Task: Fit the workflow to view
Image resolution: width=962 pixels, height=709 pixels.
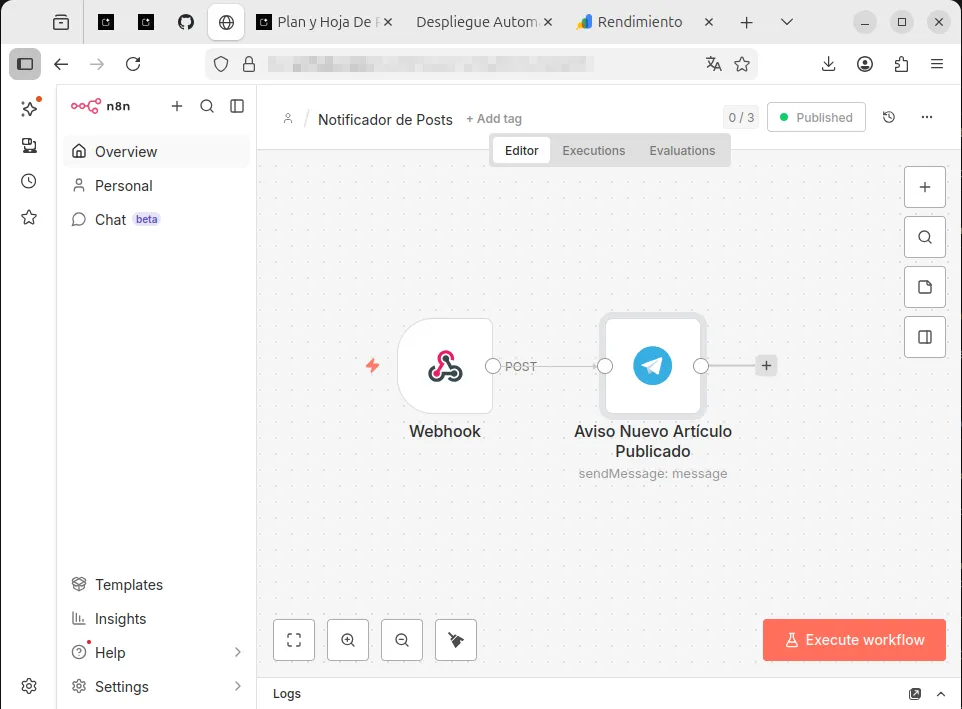Action: [x=294, y=640]
